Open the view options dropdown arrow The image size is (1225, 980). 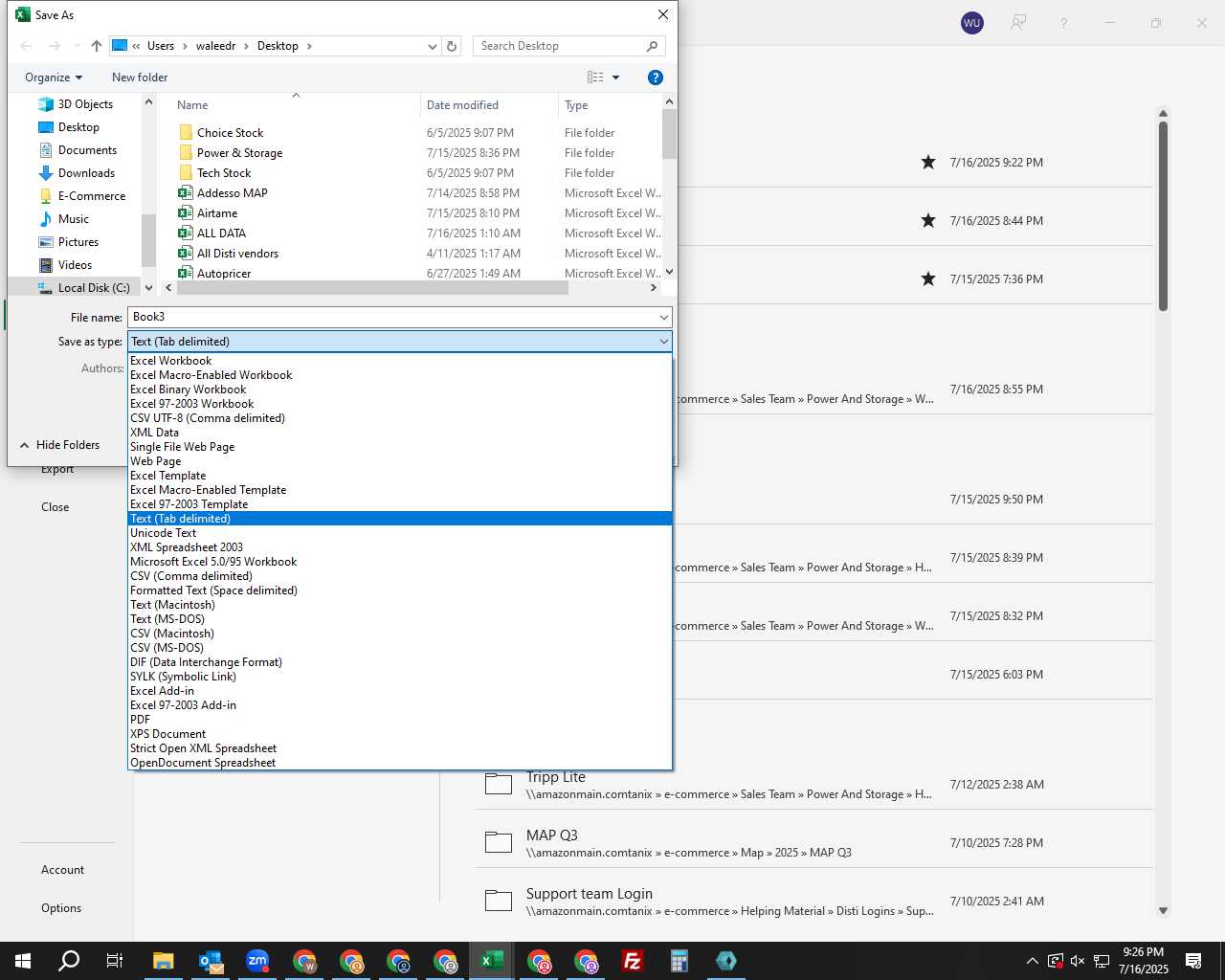pos(615,78)
